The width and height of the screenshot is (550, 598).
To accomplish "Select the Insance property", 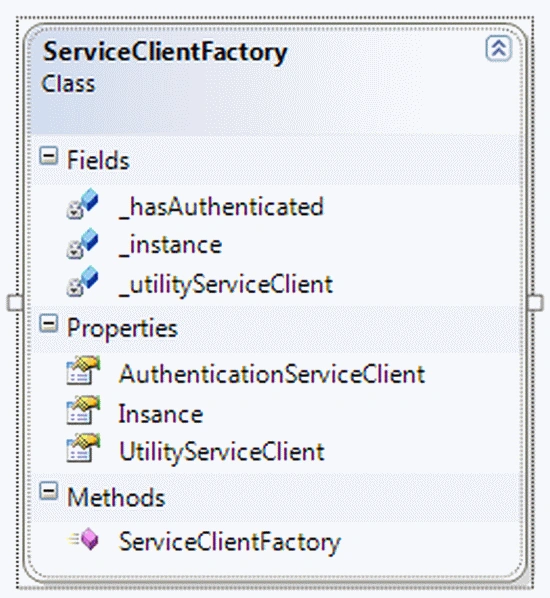I will (x=161, y=414).
